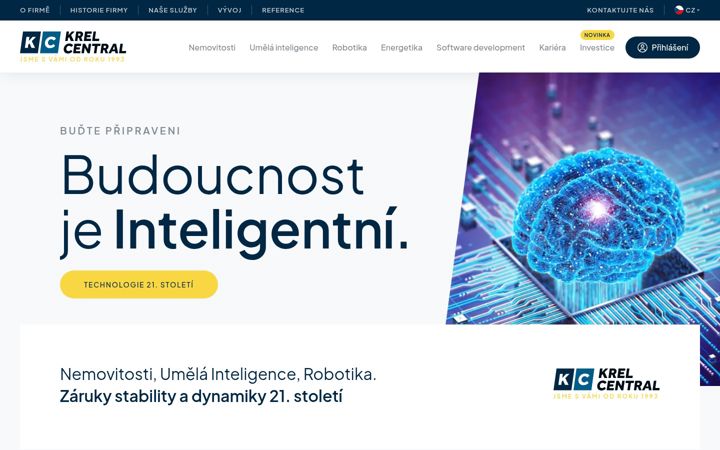
Task: Open the Nemovitosti menu item
Action: (212, 48)
